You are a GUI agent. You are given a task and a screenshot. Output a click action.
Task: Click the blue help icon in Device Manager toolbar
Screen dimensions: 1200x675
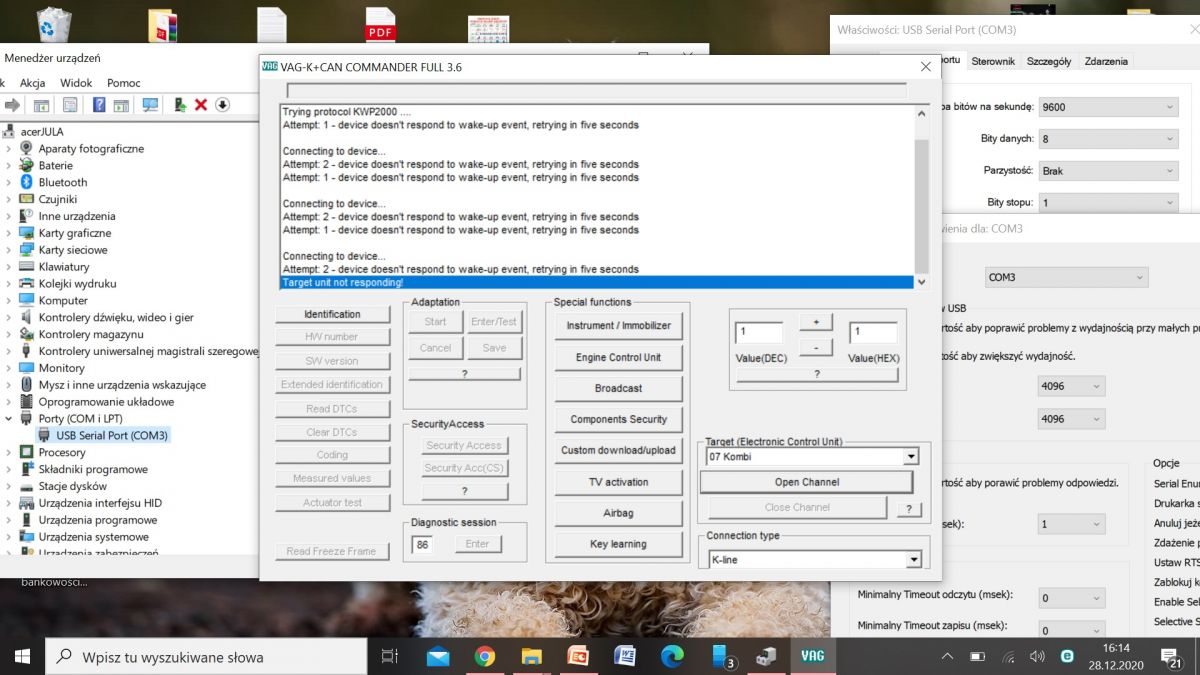[x=99, y=105]
